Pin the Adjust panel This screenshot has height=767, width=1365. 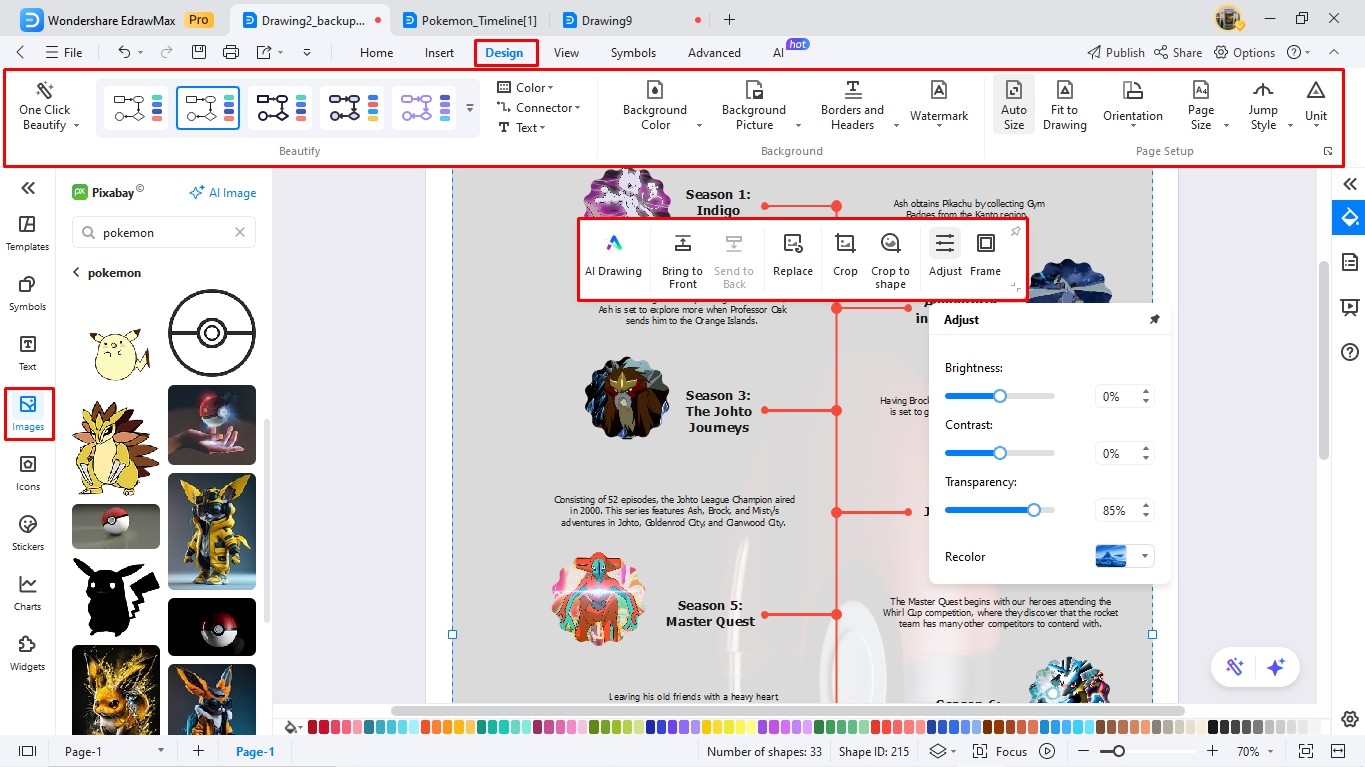coord(1154,320)
